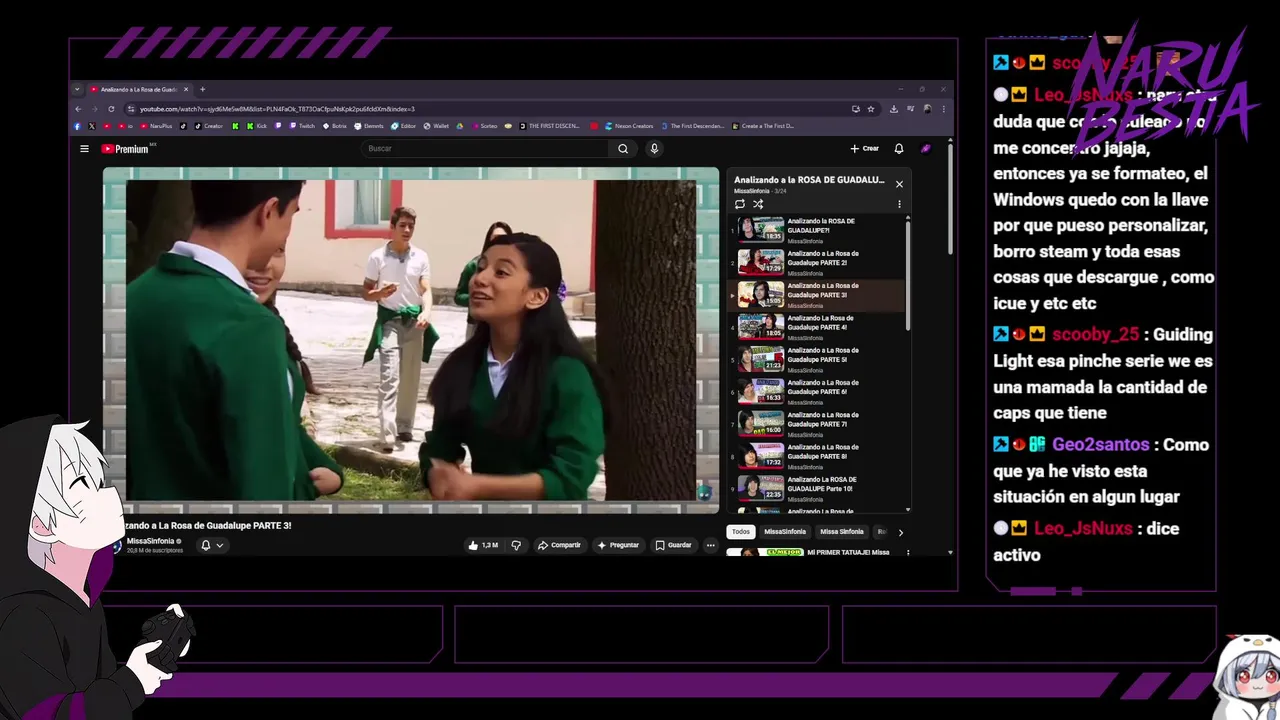1280x720 pixels.
Task: Focus the Buscar search field
Action: (x=485, y=149)
